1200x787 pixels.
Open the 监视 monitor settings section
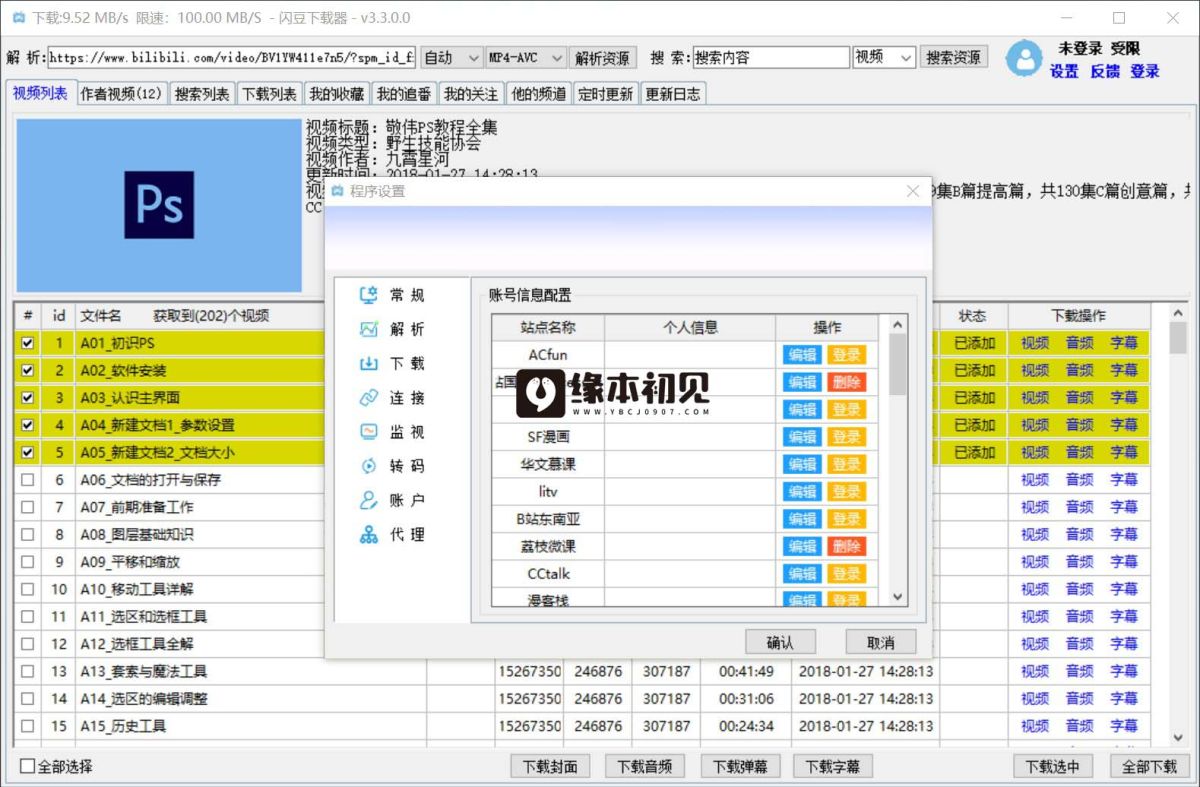point(392,432)
